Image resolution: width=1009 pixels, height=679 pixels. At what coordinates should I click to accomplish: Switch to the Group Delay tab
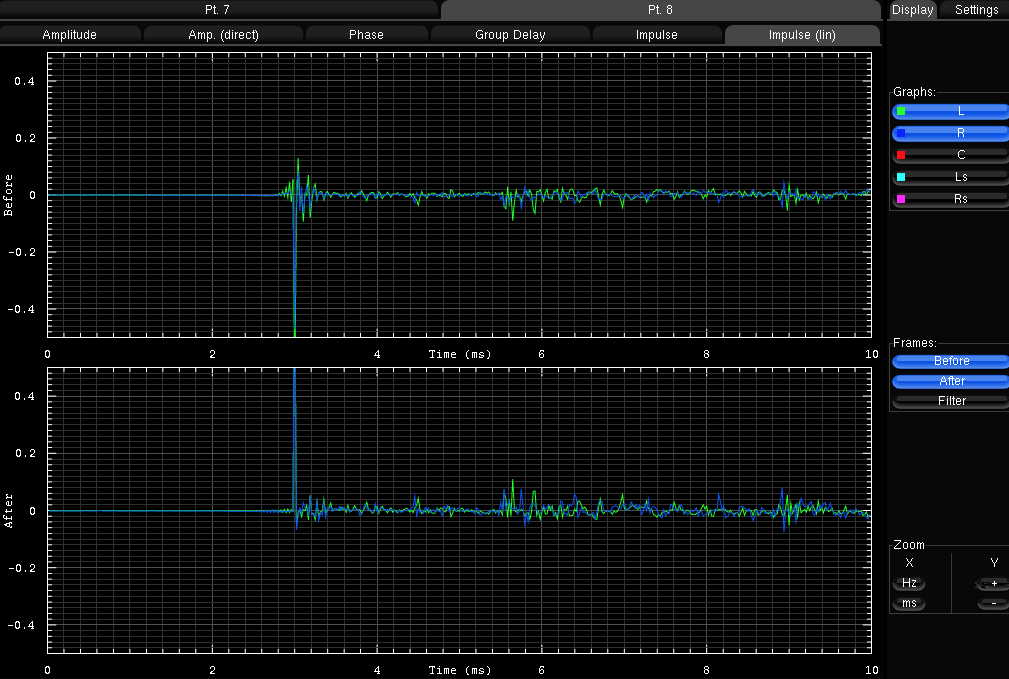pyautogui.click(x=510, y=35)
